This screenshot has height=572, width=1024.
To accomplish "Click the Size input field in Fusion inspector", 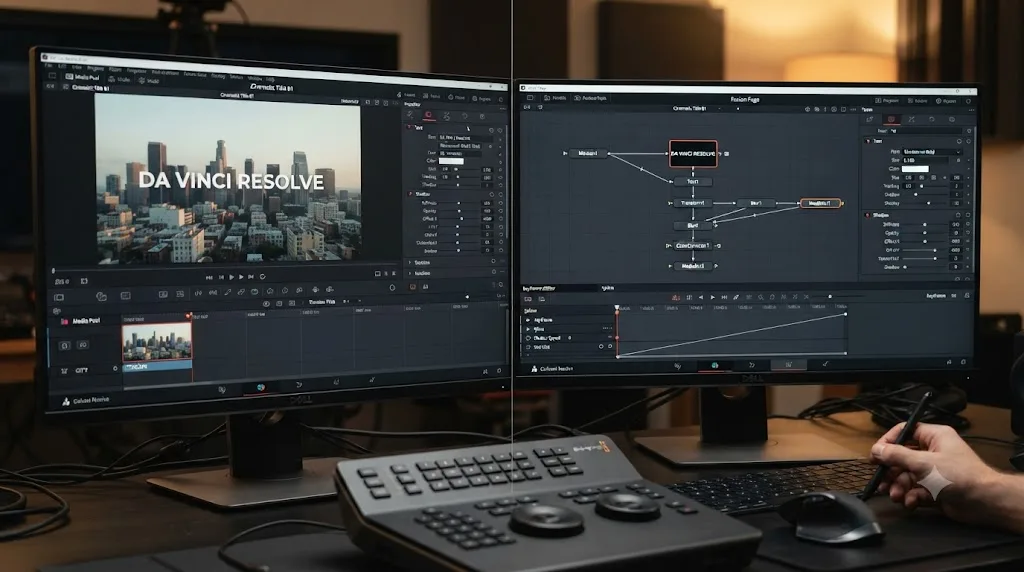I will 924,160.
